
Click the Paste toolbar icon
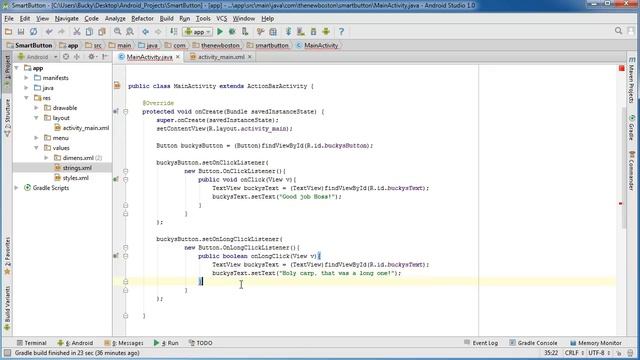coord(102,31)
